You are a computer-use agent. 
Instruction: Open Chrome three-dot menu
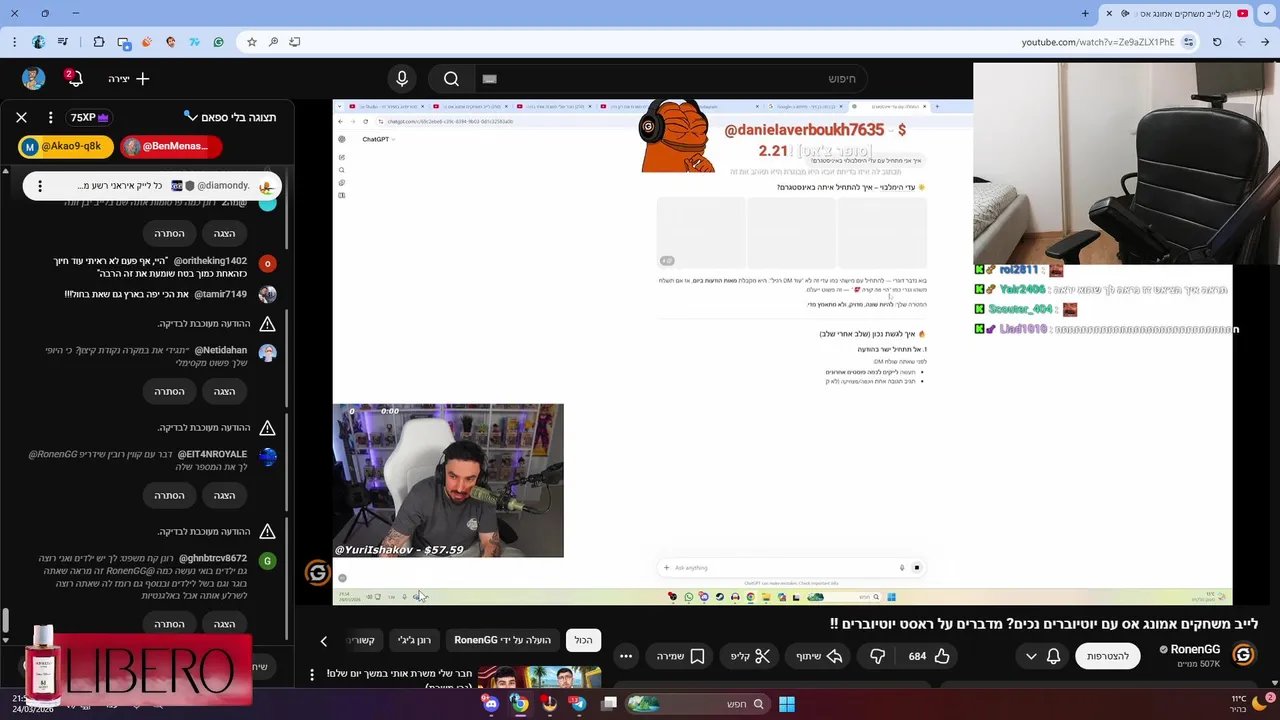14,42
